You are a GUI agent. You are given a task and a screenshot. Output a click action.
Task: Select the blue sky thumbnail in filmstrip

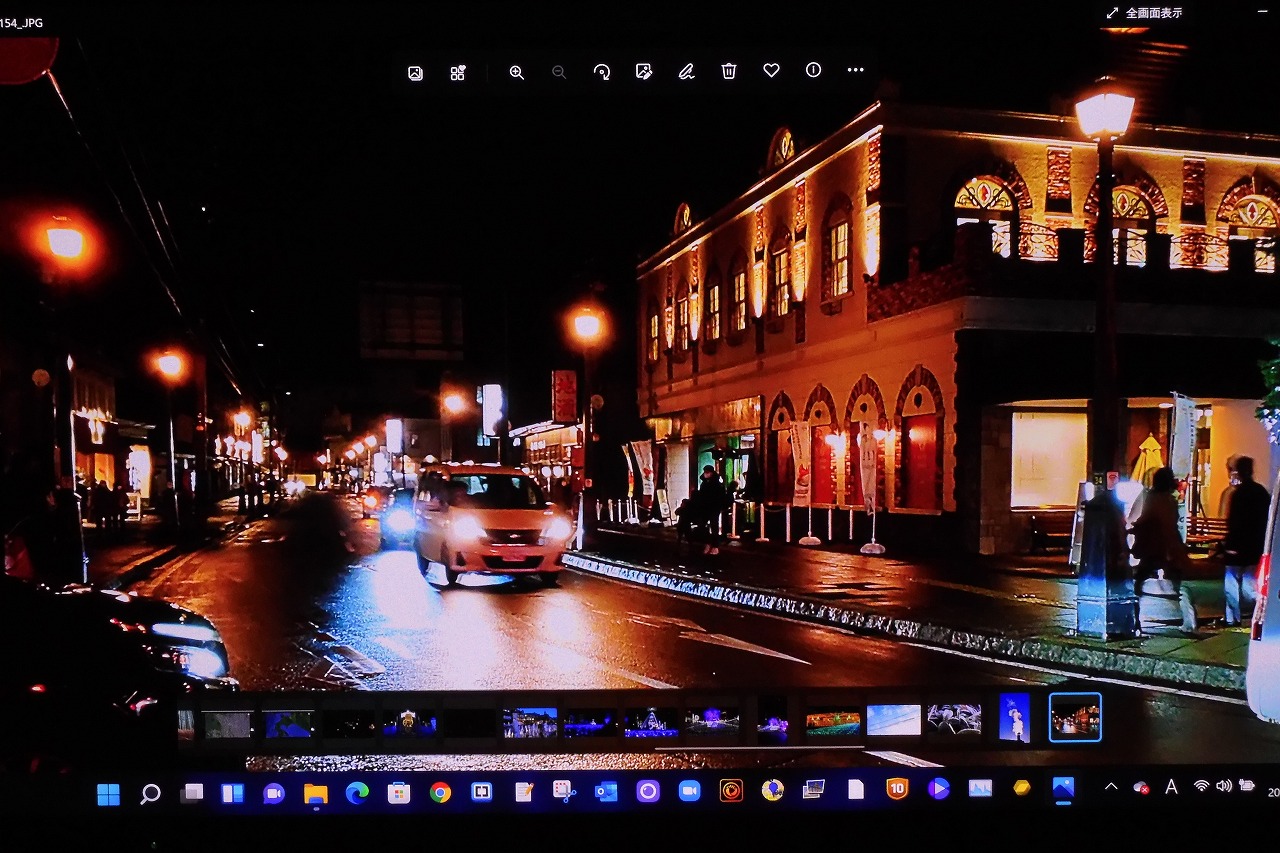(893, 720)
